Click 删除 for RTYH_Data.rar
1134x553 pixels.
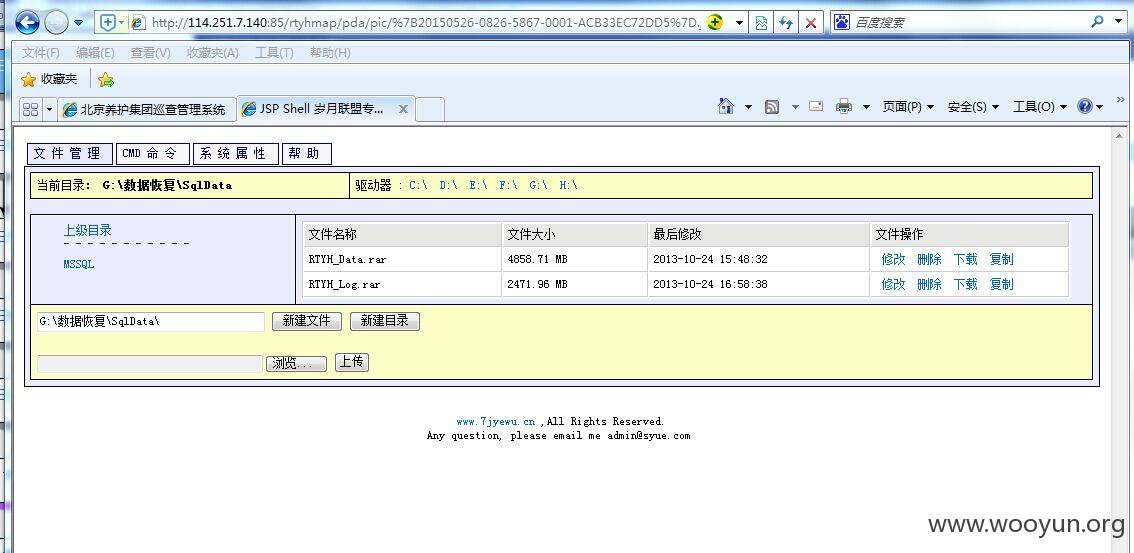pos(929,259)
